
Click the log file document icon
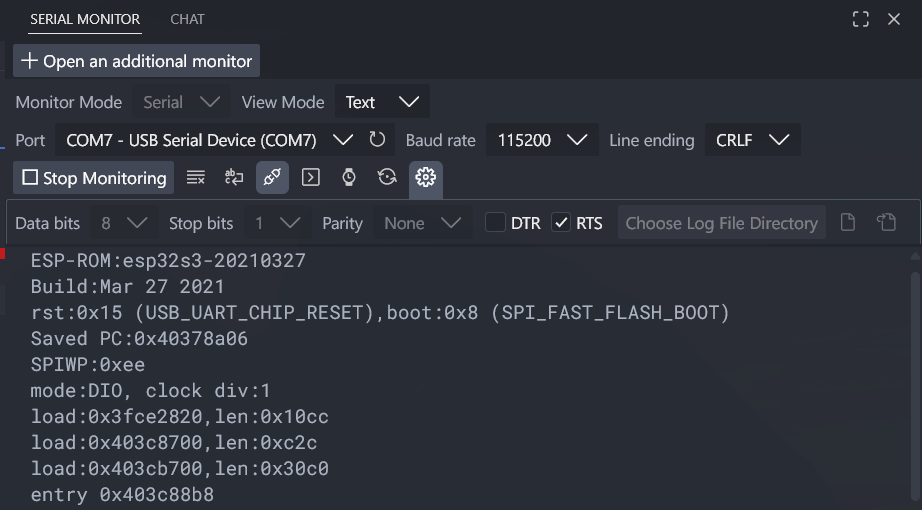[847, 222]
